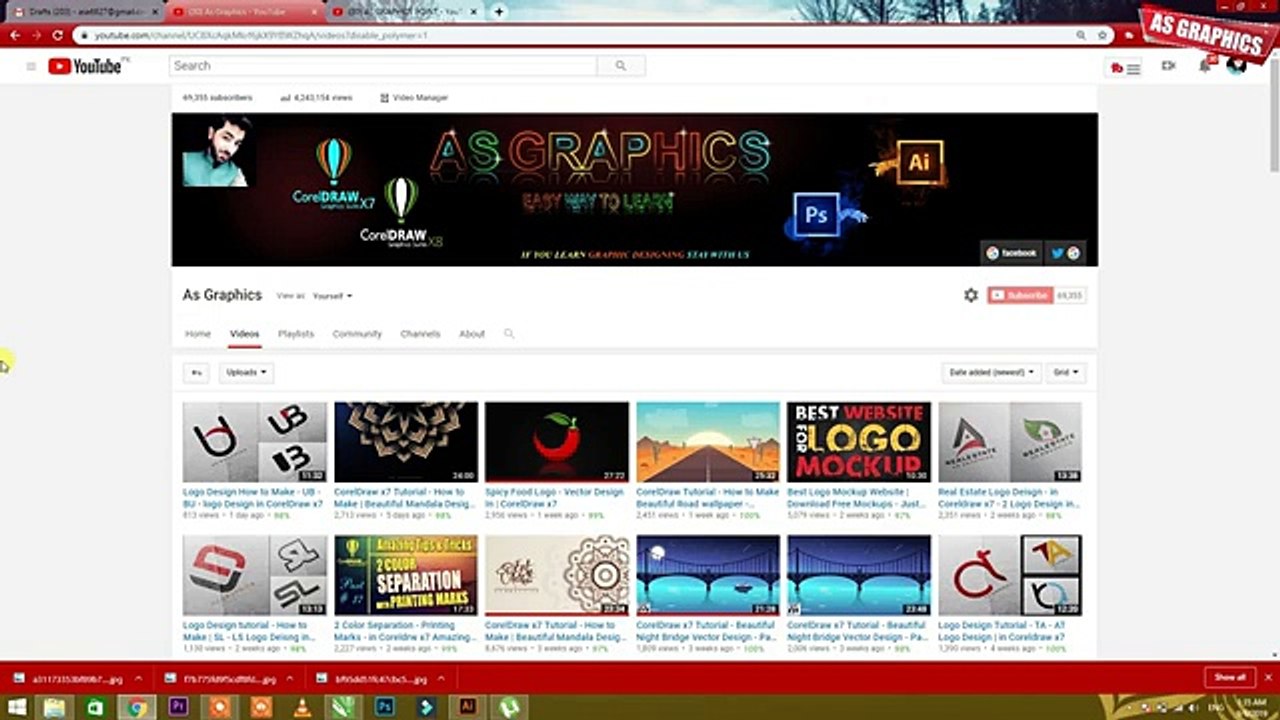This screenshot has height=720, width=1280.
Task: Open the Community tab
Action: click(357, 334)
